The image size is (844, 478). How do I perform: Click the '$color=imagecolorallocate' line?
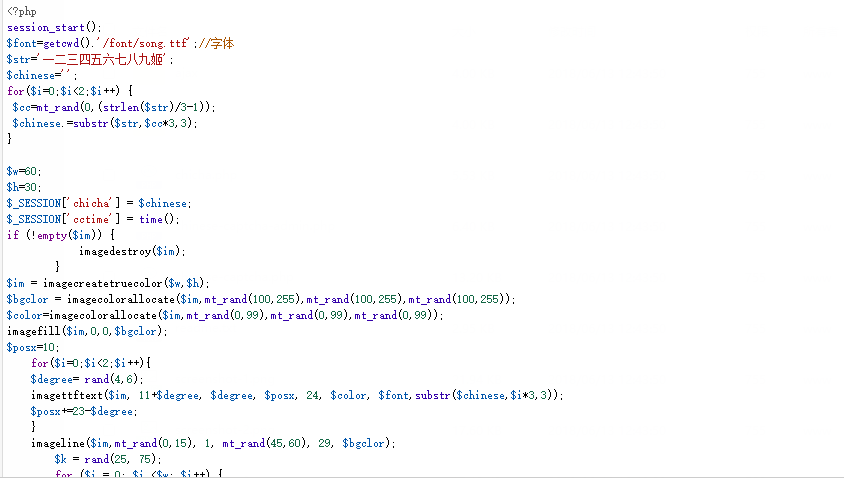[x=225, y=315]
